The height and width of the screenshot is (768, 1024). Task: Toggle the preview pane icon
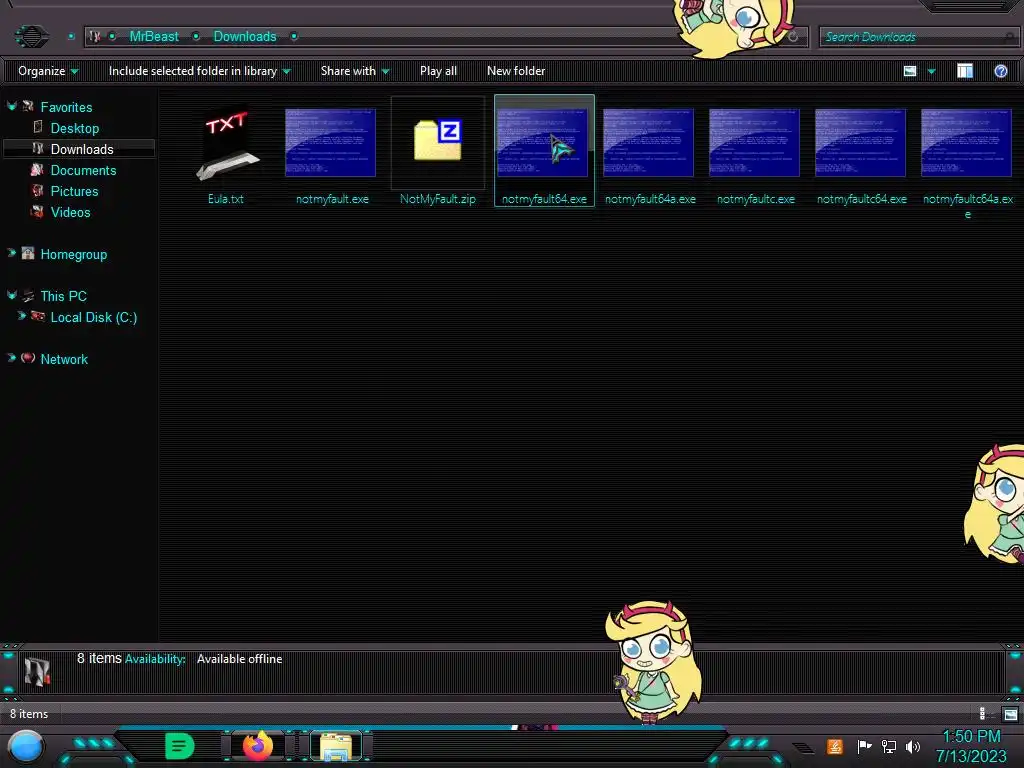pyautogui.click(x=965, y=71)
